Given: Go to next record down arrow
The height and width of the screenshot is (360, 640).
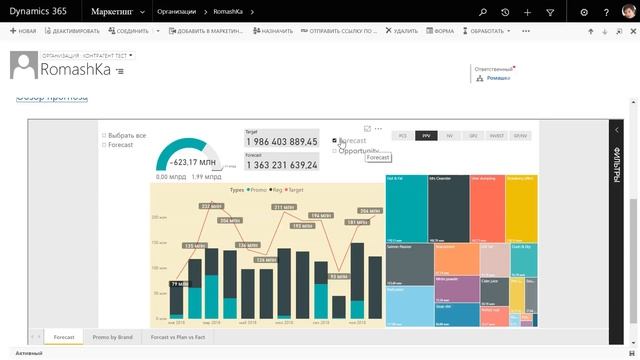Looking at the screenshot, I should tap(605, 31).
